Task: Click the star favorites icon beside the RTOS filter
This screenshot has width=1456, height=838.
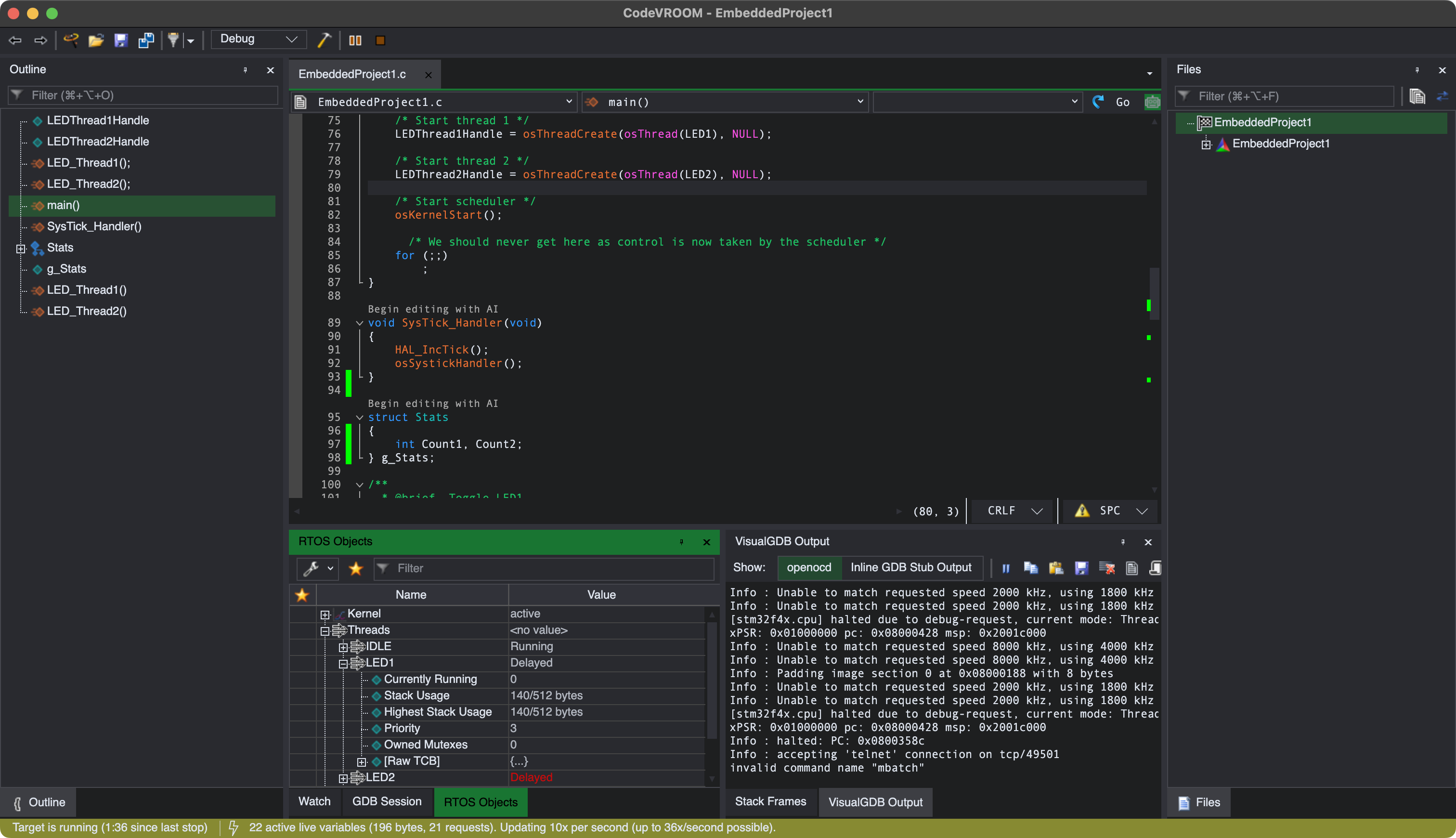Action: pyautogui.click(x=355, y=568)
